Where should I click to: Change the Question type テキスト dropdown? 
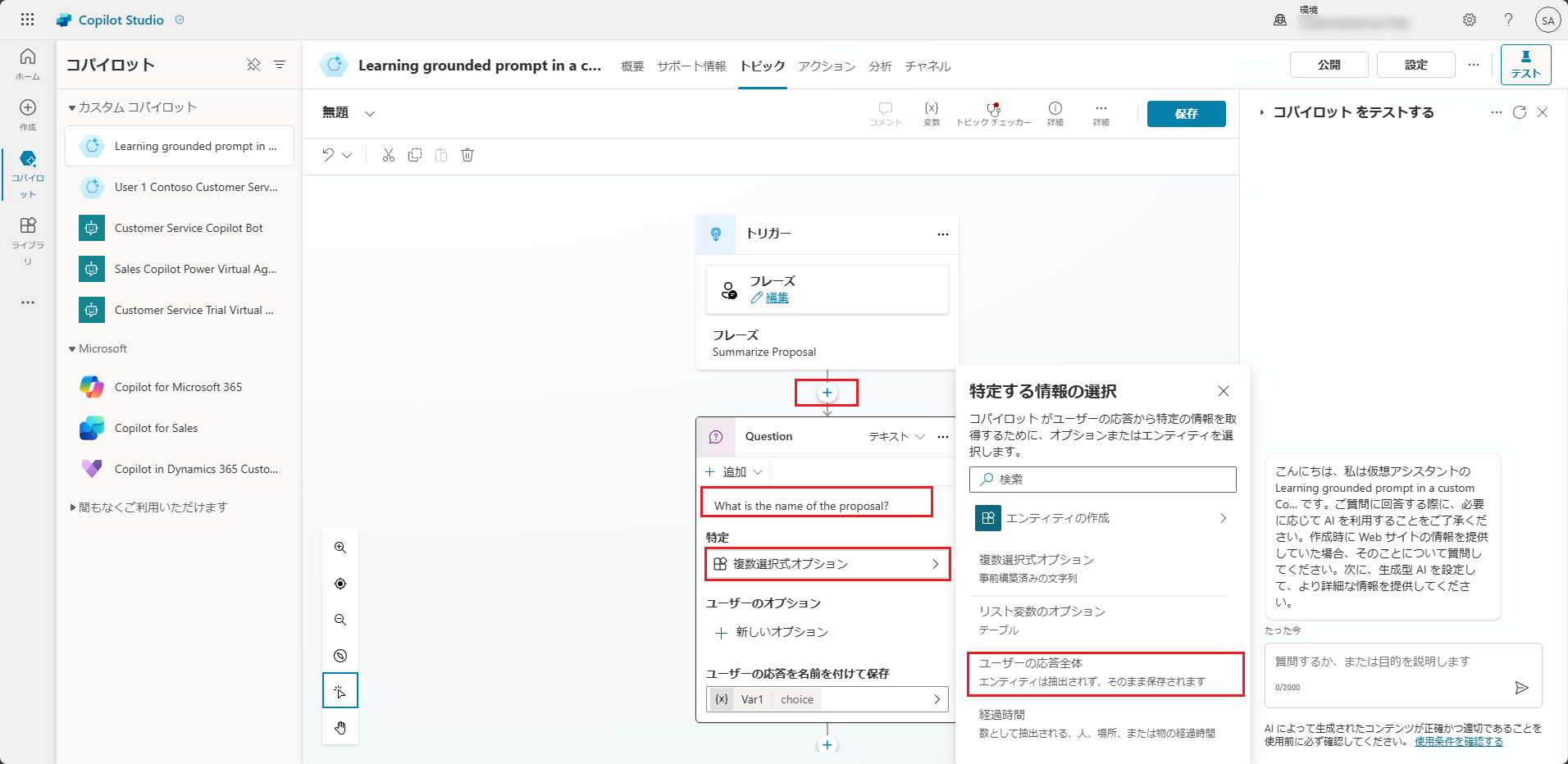click(897, 437)
